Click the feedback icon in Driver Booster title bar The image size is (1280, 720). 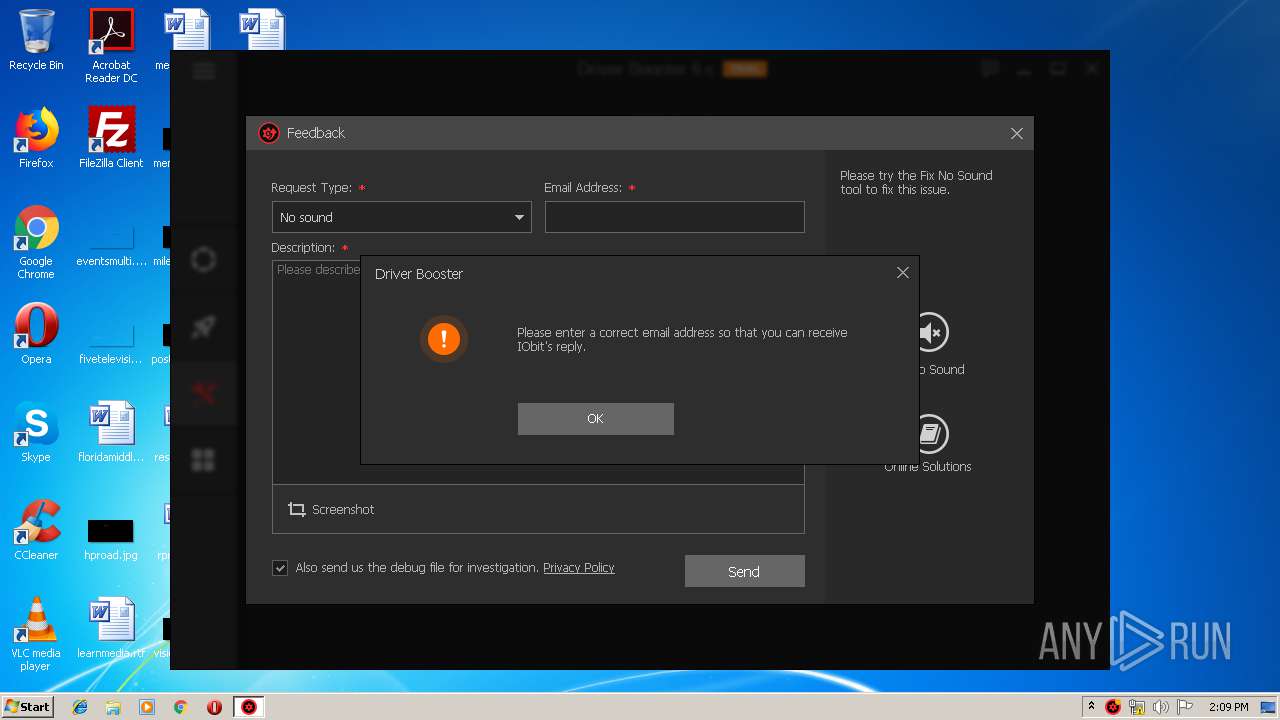point(990,69)
